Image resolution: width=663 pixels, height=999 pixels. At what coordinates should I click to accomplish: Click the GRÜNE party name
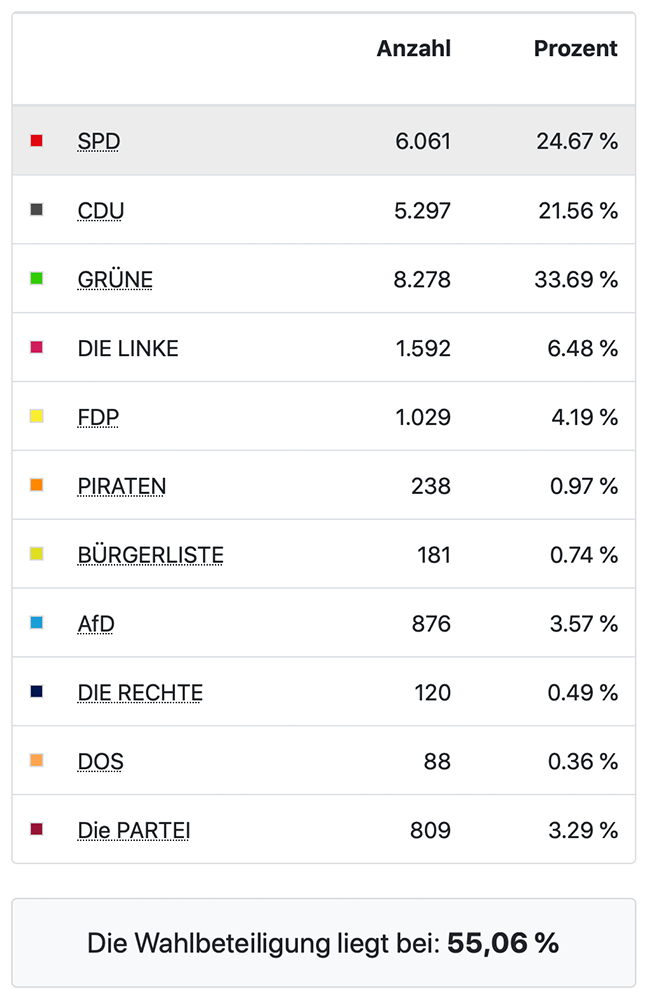click(115, 280)
